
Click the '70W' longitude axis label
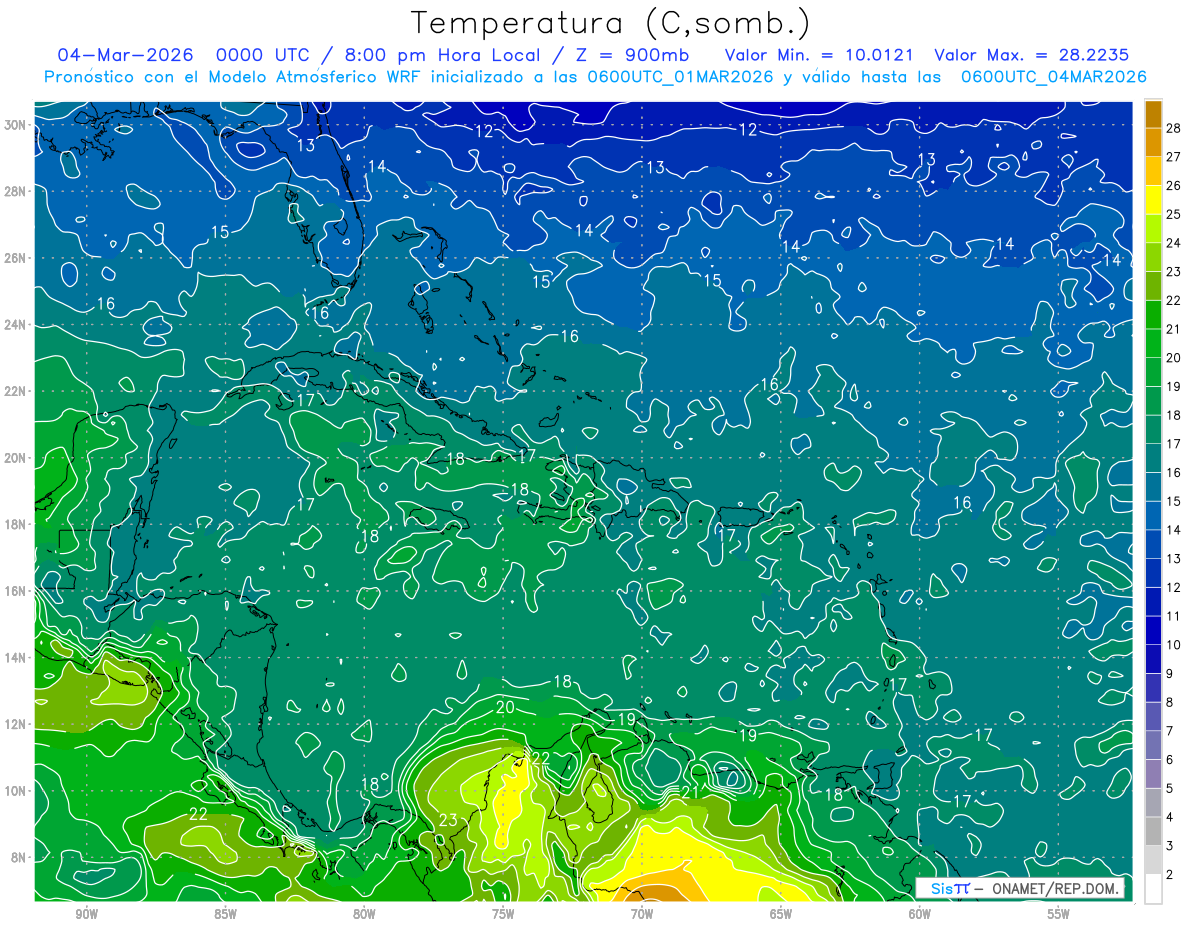642,915
